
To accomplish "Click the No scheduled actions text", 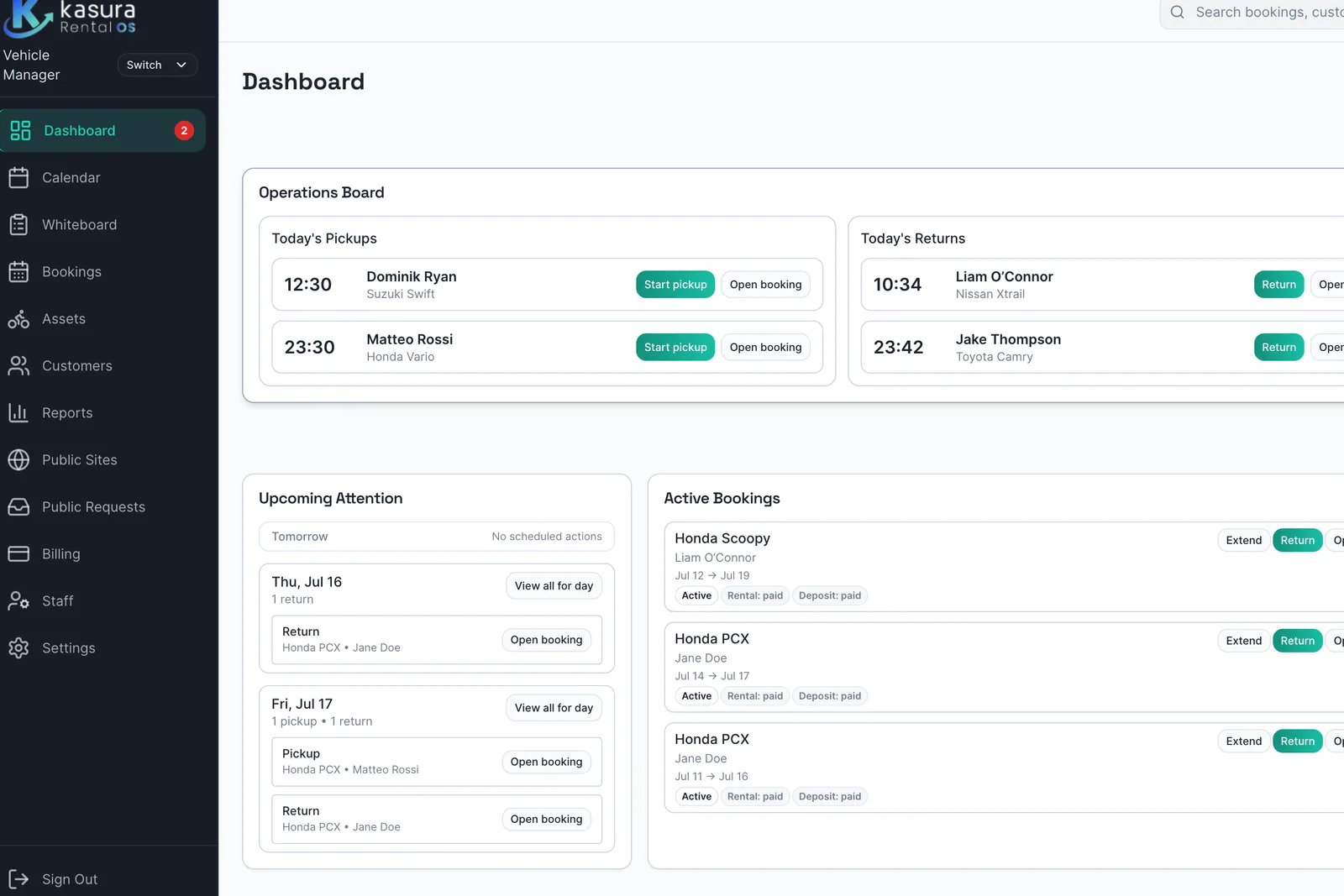I will point(547,537).
